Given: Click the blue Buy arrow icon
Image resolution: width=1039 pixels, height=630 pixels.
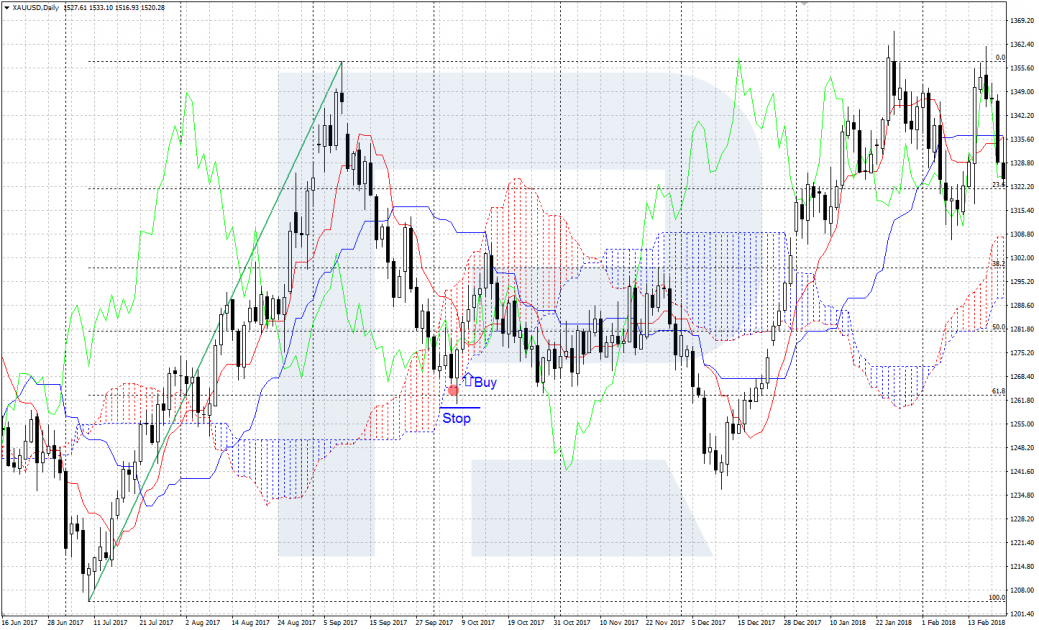Looking at the screenshot, I should point(467,380).
